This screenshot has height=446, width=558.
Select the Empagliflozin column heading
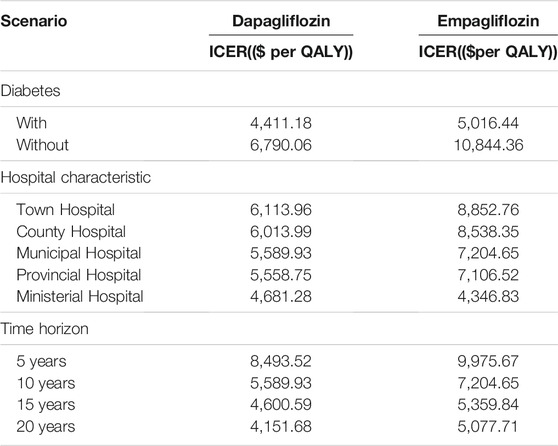point(488,21)
